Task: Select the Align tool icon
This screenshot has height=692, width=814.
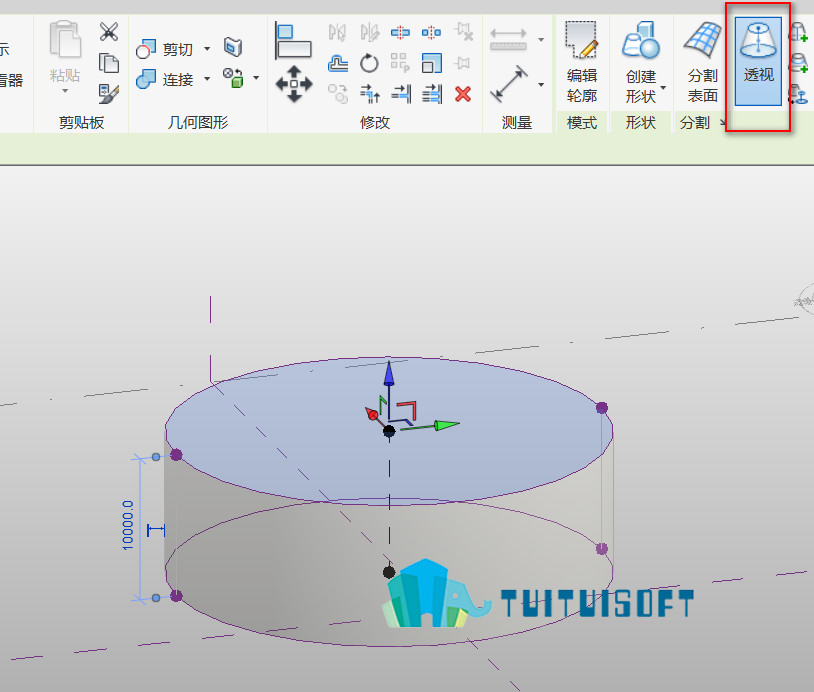Action: pyautogui.click(x=293, y=40)
